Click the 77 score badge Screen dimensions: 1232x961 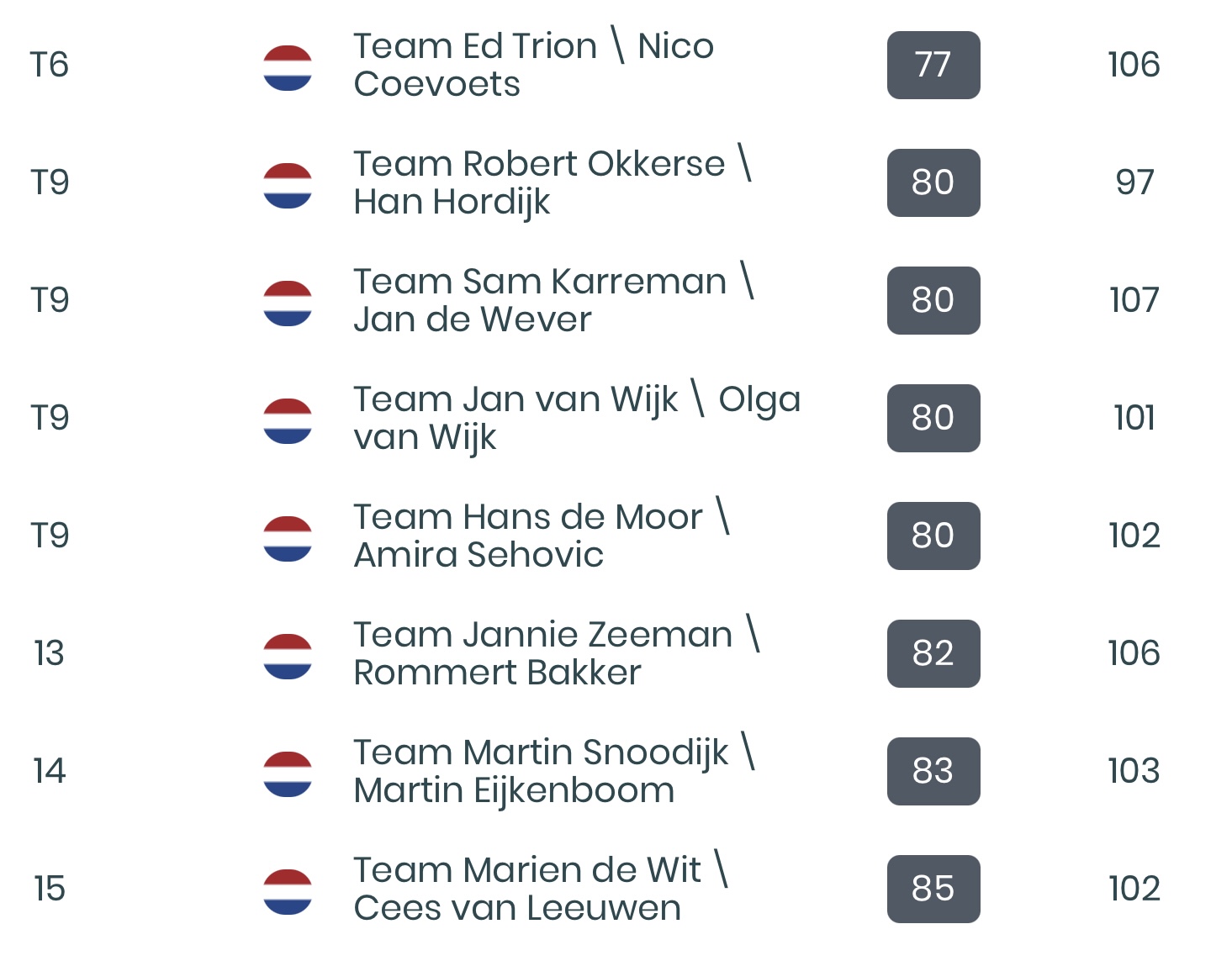click(933, 65)
